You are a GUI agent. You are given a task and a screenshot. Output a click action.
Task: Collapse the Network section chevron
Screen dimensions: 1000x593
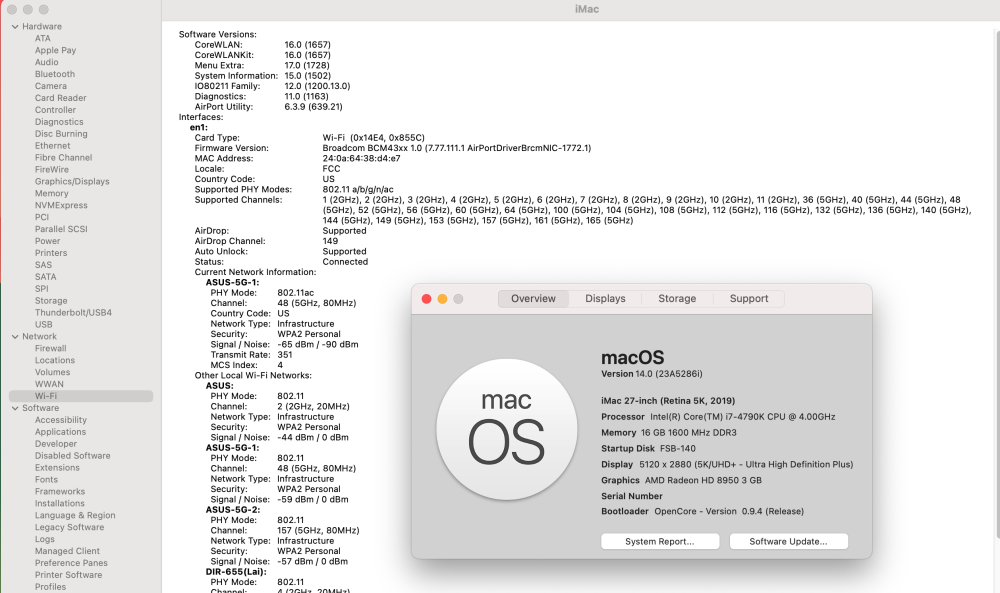click(x=15, y=337)
